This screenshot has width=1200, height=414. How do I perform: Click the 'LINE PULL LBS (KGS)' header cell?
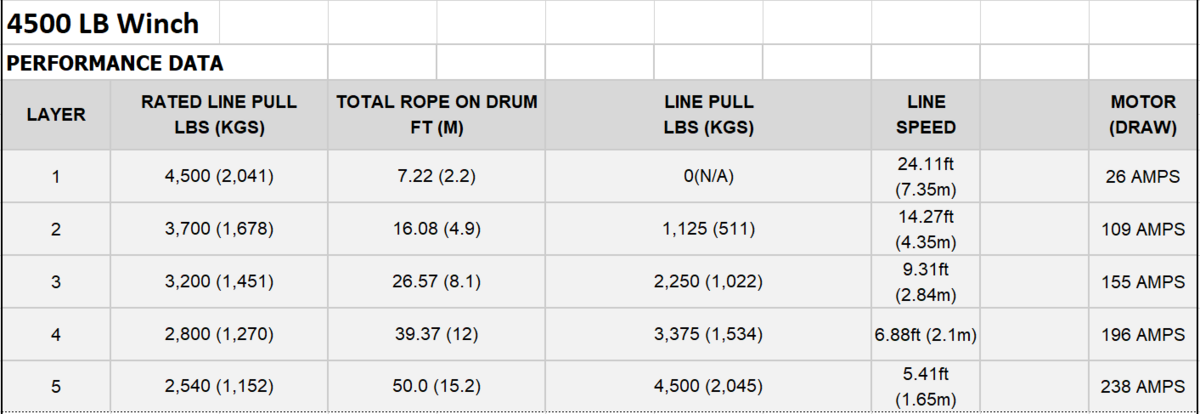[x=708, y=114]
